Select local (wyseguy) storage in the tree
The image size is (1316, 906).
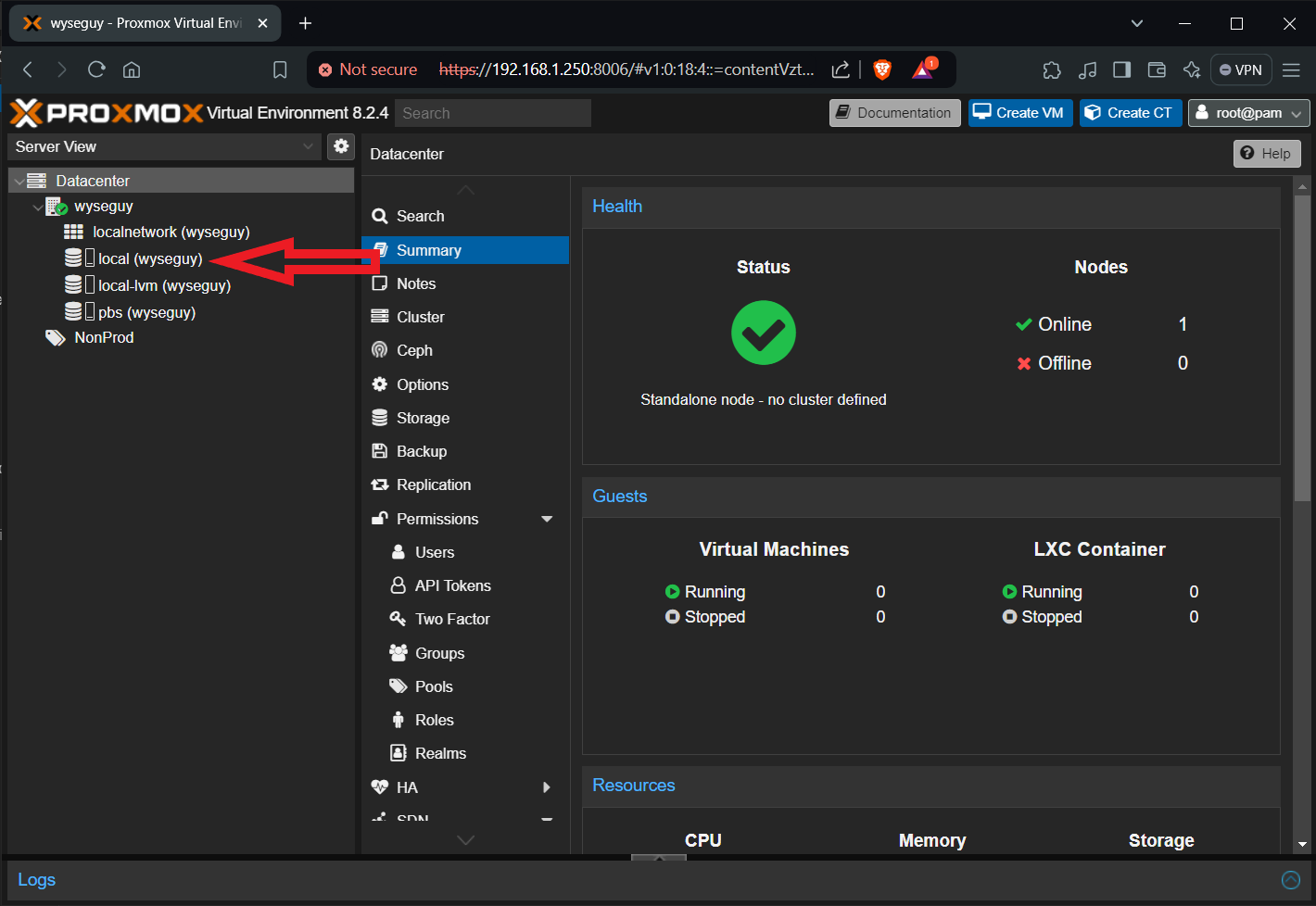click(x=150, y=258)
